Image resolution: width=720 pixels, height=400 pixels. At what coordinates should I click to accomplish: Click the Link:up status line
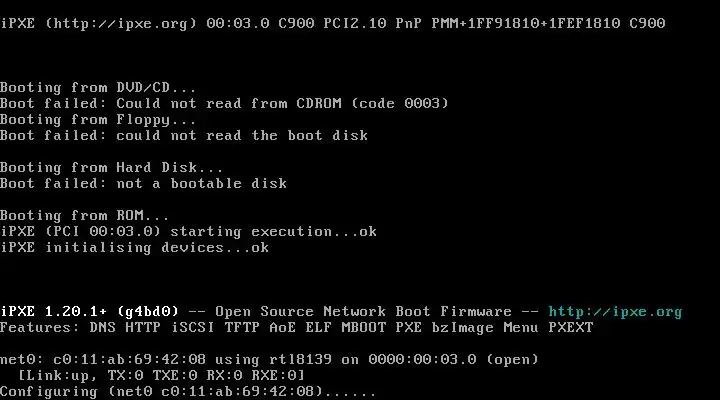(161, 376)
